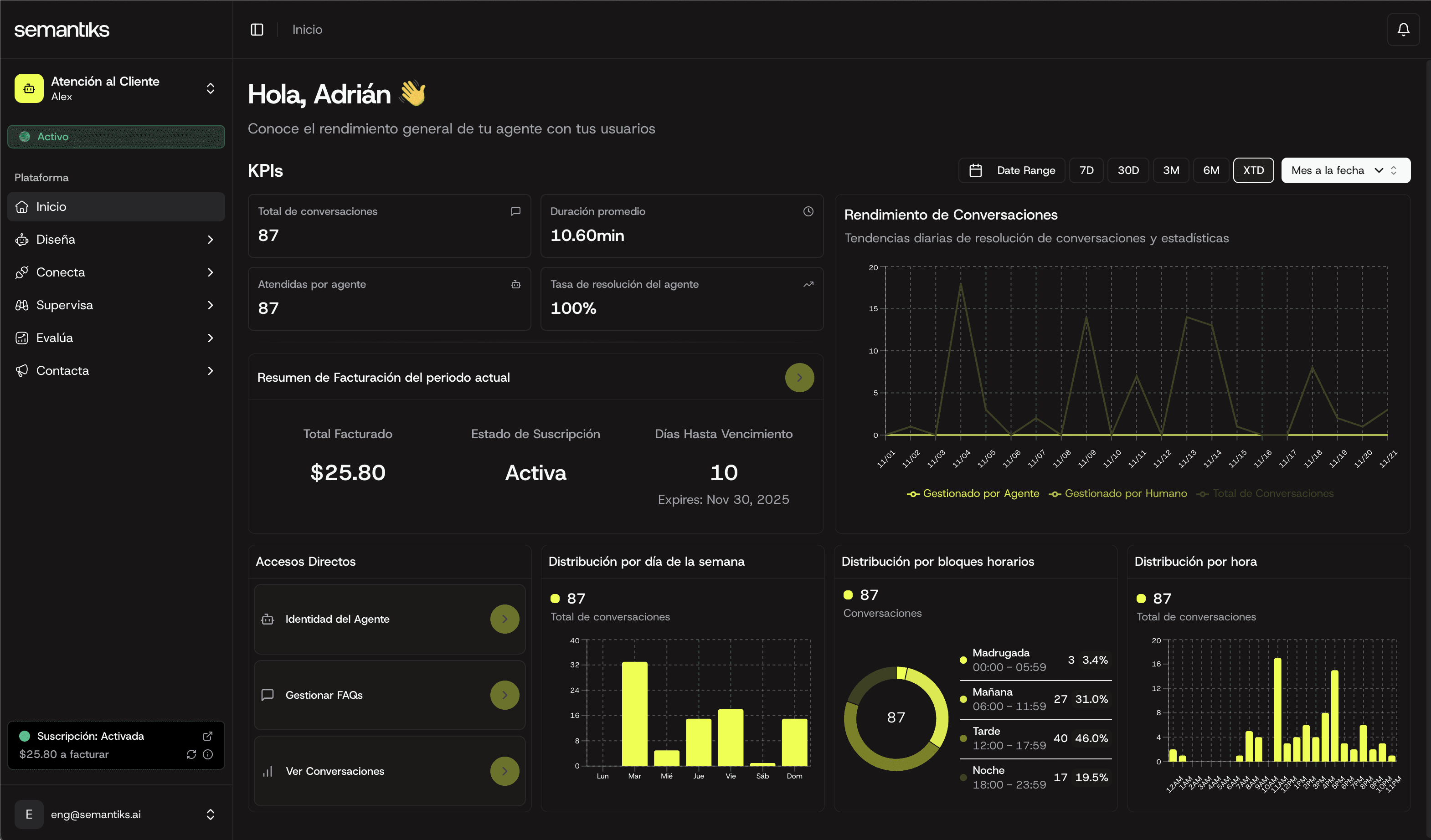Viewport: 1431px width, 840px height.
Task: Open the notifications bell
Action: click(1403, 30)
